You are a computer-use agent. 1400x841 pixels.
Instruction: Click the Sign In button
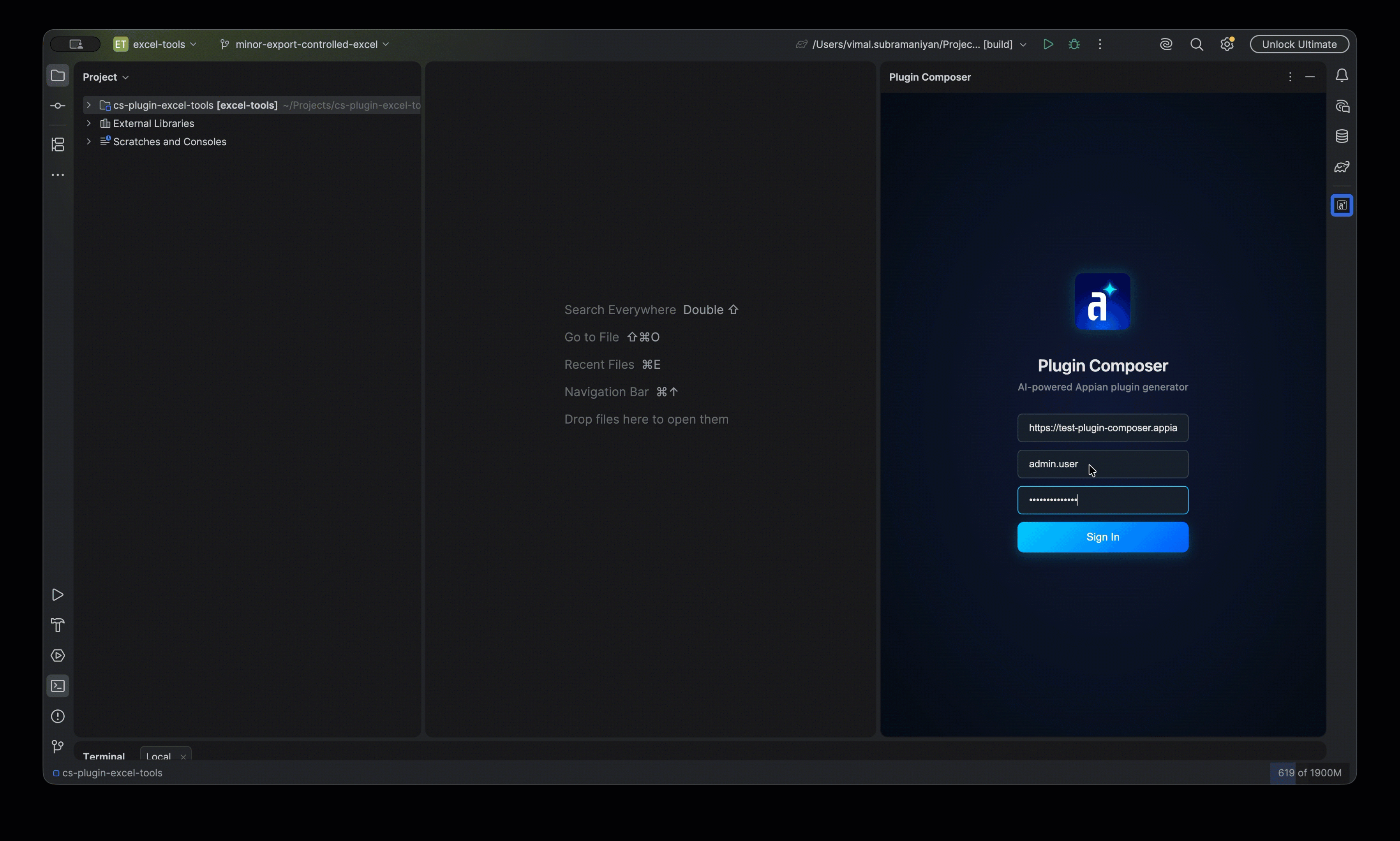point(1102,537)
